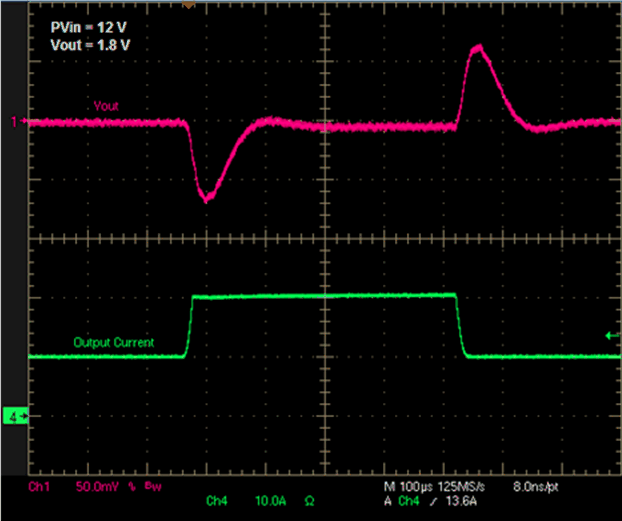Click the pink Vout trace label
Viewport: 622px width, 521px height.
click(106, 106)
